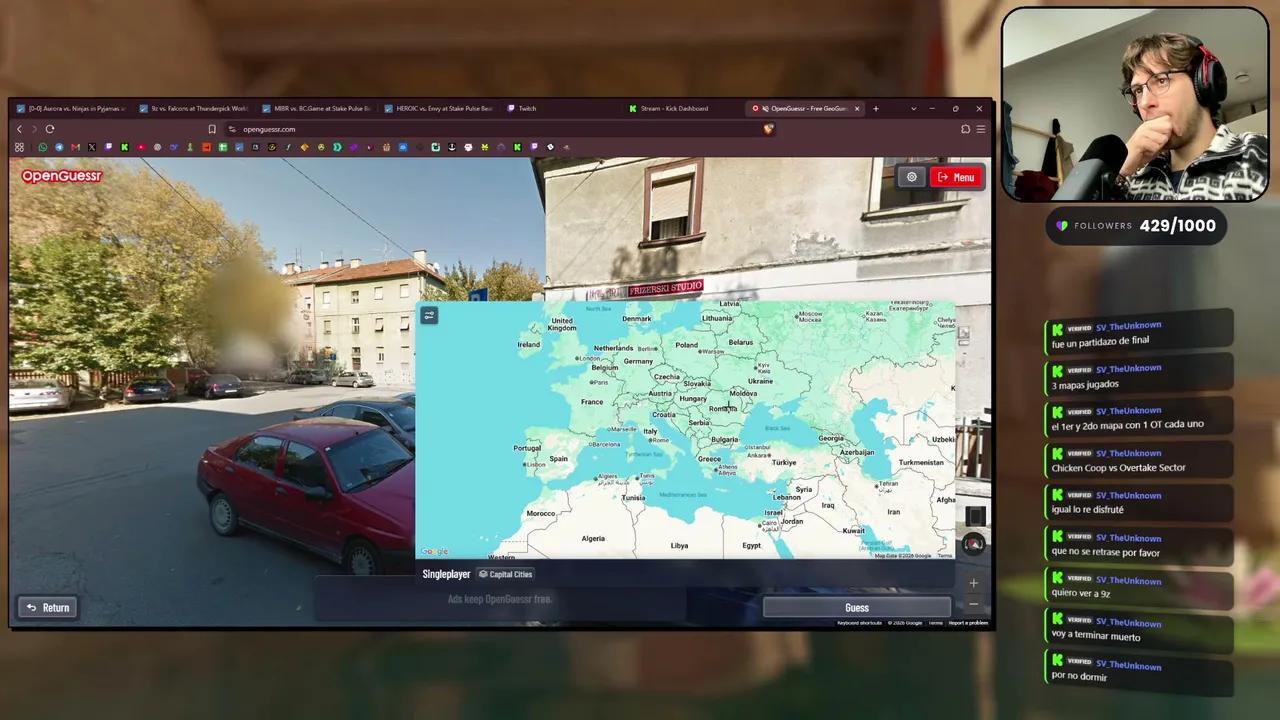This screenshot has height=720, width=1280.
Task: Reload the openguessr.com page
Action: 50,129
